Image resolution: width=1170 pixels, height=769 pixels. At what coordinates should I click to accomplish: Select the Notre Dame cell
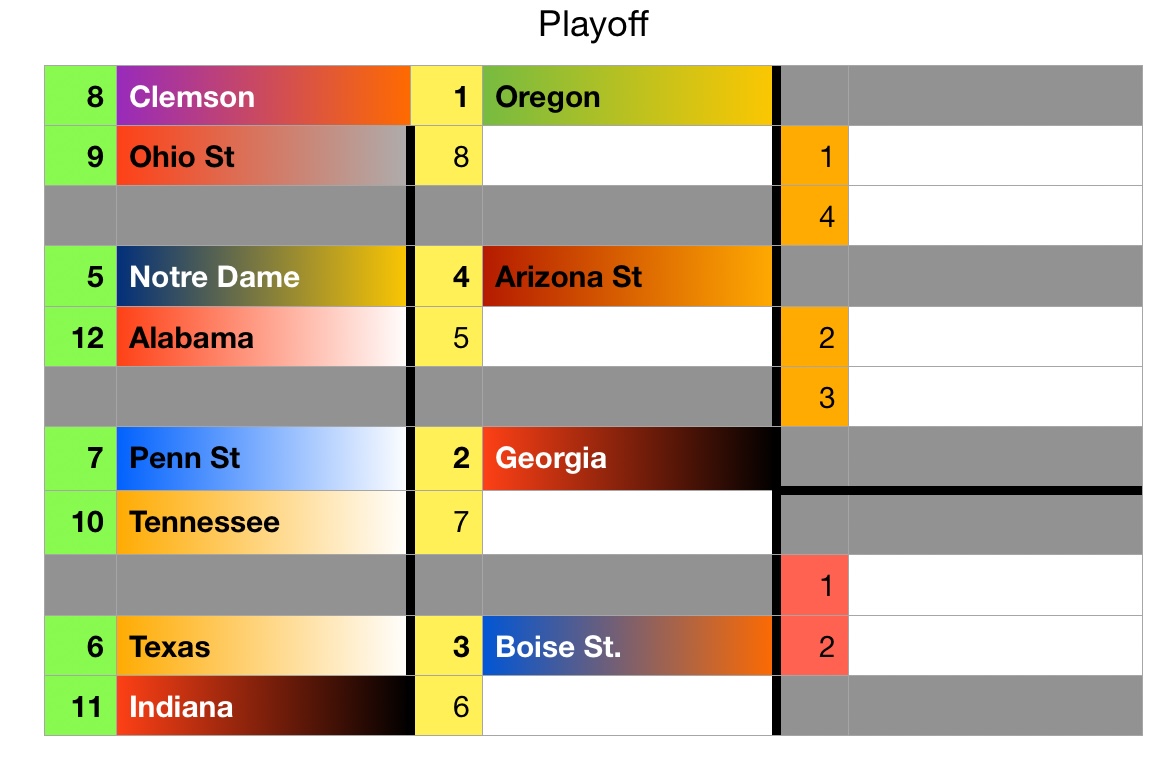[261, 276]
